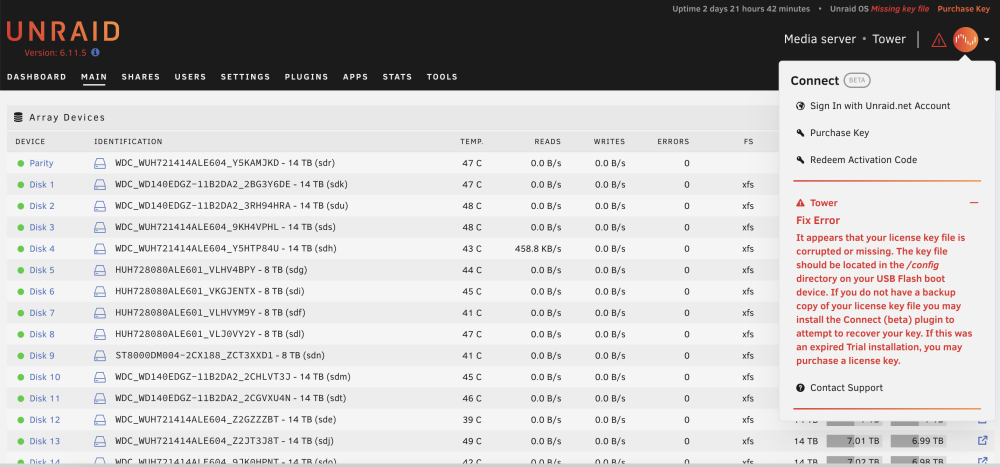Image resolution: width=1000 pixels, height=467 pixels.
Task: Collapse the Connect dropdown arrow
Action: pos(987,40)
